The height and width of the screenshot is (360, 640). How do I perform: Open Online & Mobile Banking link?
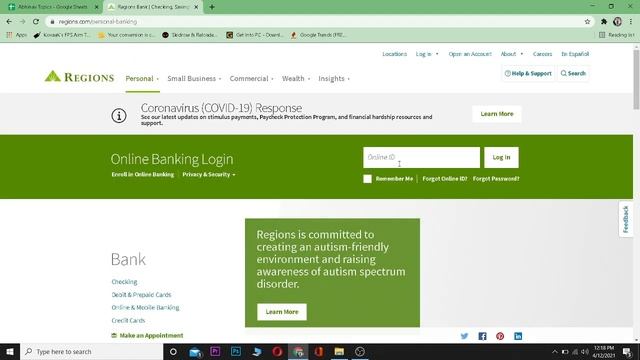click(145, 307)
